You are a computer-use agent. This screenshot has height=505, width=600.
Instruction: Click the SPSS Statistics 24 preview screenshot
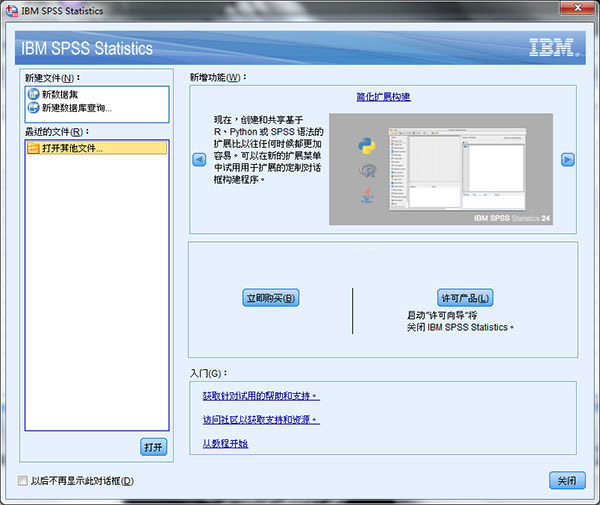[441, 169]
